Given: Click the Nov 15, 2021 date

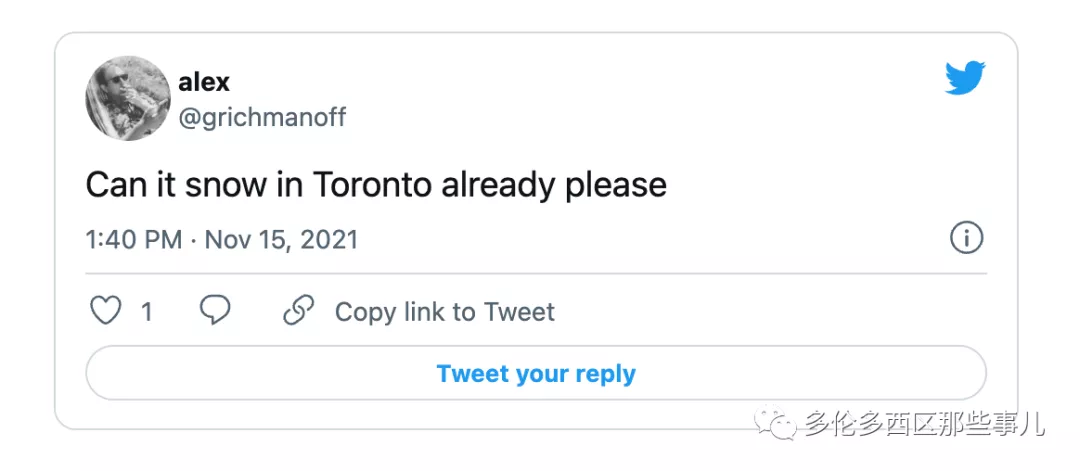Looking at the screenshot, I should pos(282,240).
